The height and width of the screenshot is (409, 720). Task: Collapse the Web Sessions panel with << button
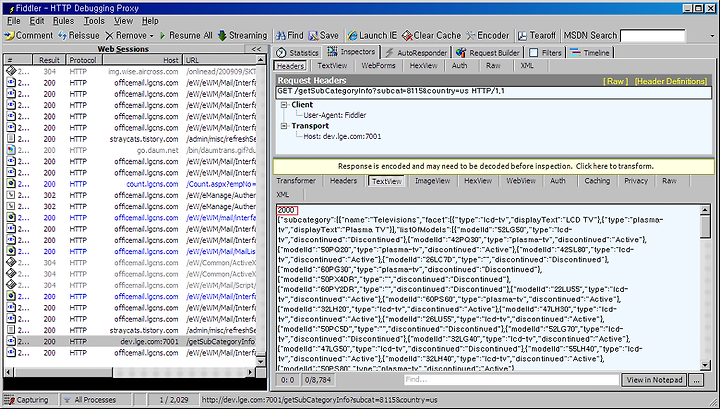pyautogui.click(x=256, y=49)
